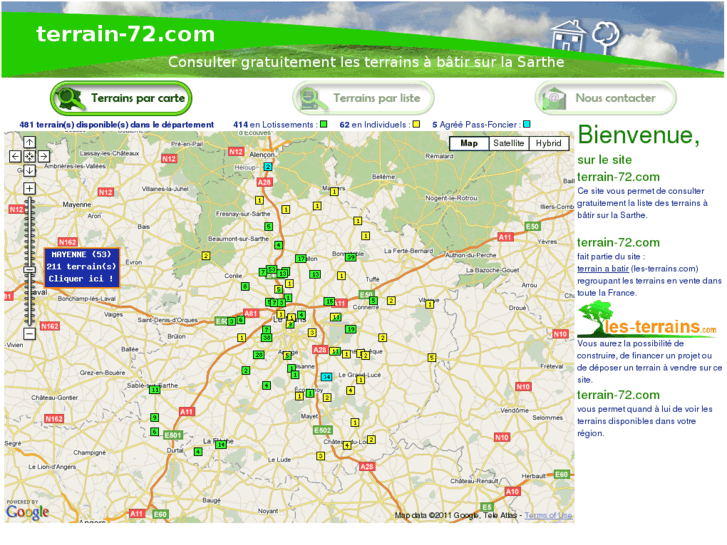Select green marker 15 beside A11
This screenshot has height=545, width=727.
point(329,301)
